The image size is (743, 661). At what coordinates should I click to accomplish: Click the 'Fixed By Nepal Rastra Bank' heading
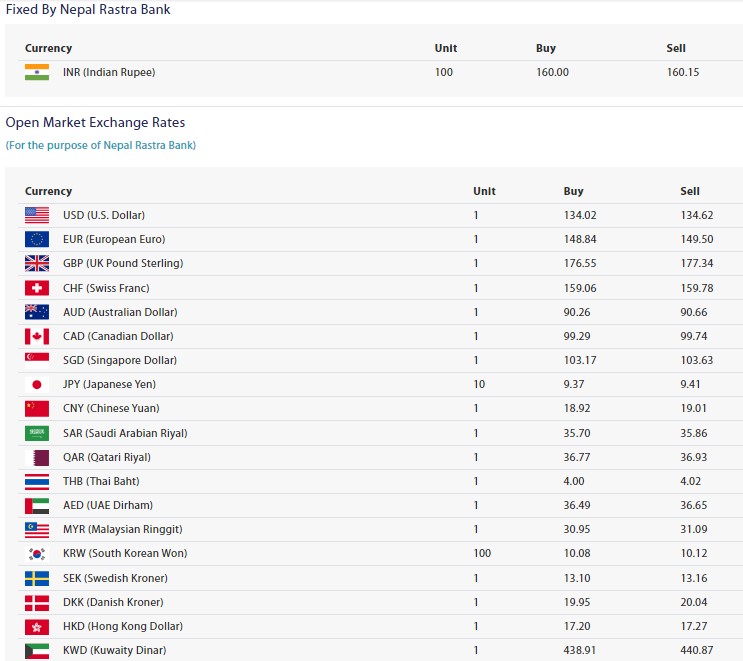tap(88, 10)
